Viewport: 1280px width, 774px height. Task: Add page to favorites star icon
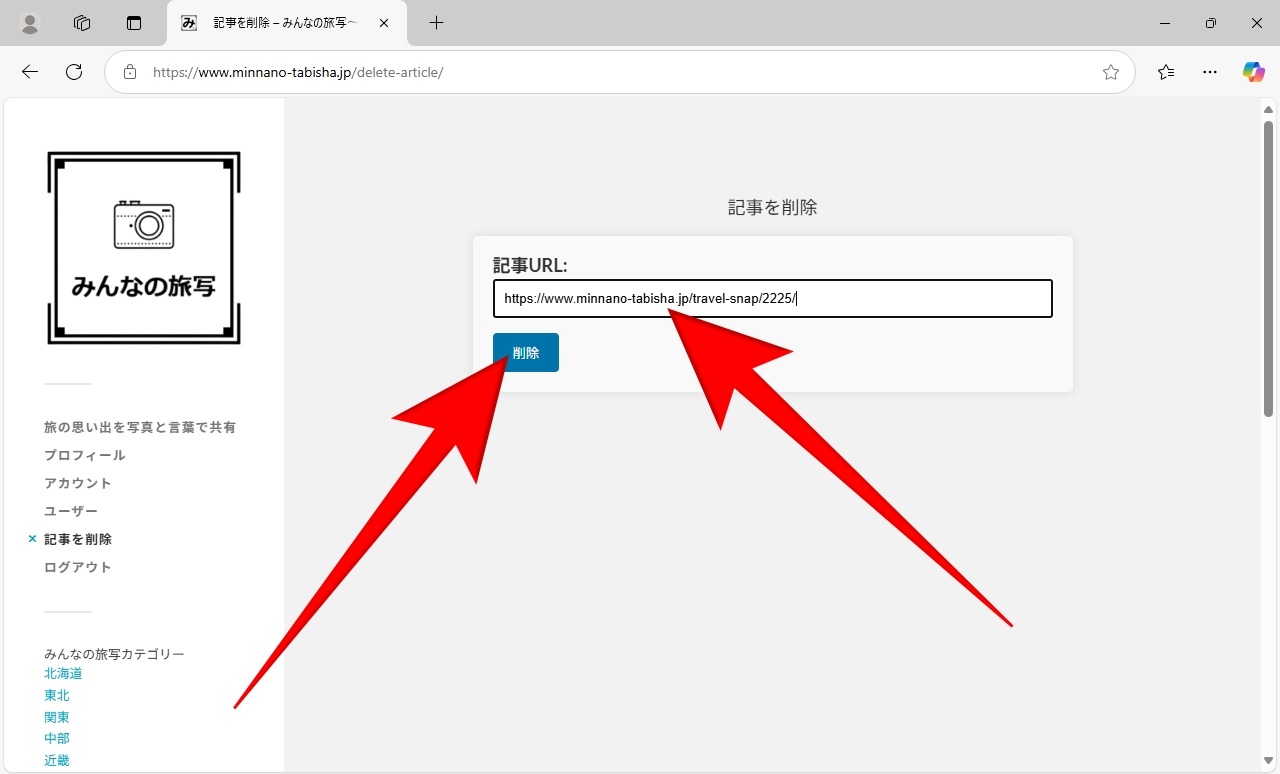coord(1110,72)
